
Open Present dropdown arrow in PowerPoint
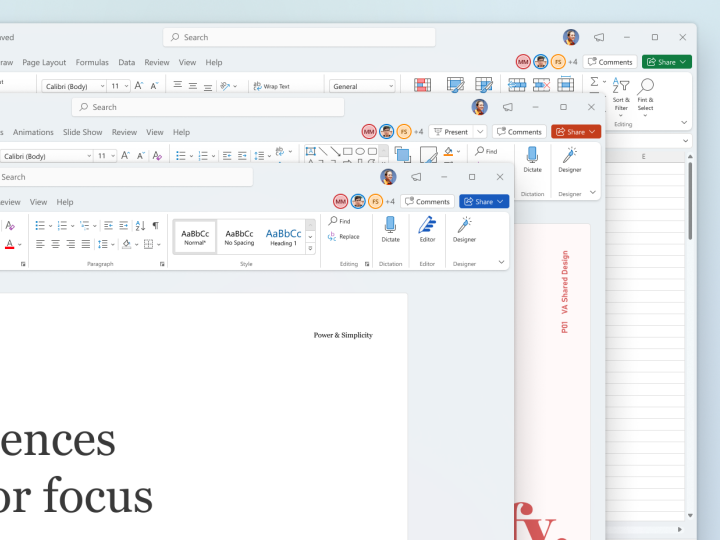click(x=480, y=132)
